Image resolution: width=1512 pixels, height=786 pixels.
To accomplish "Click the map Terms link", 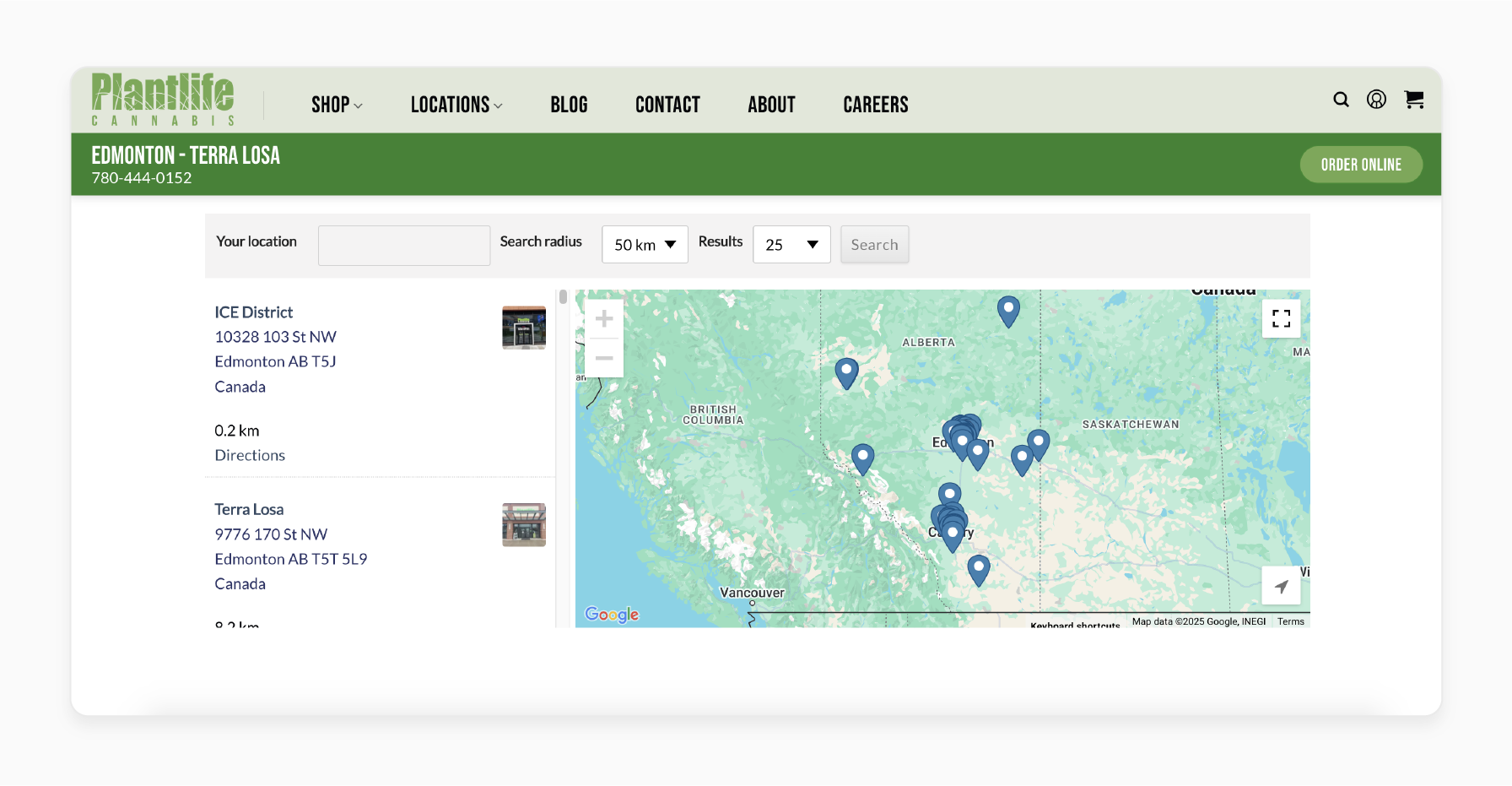I will 1290,621.
